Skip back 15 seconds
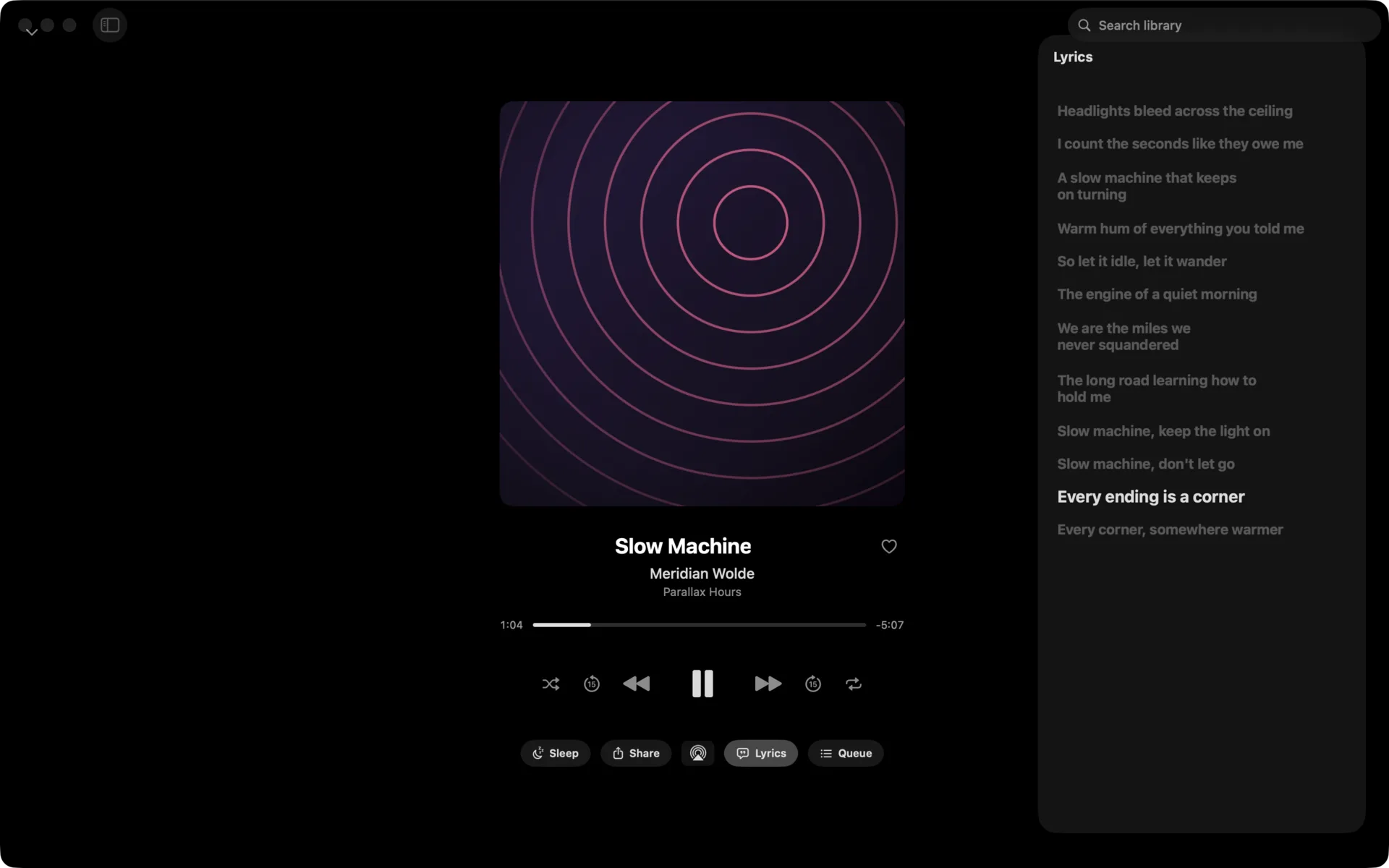 (592, 684)
